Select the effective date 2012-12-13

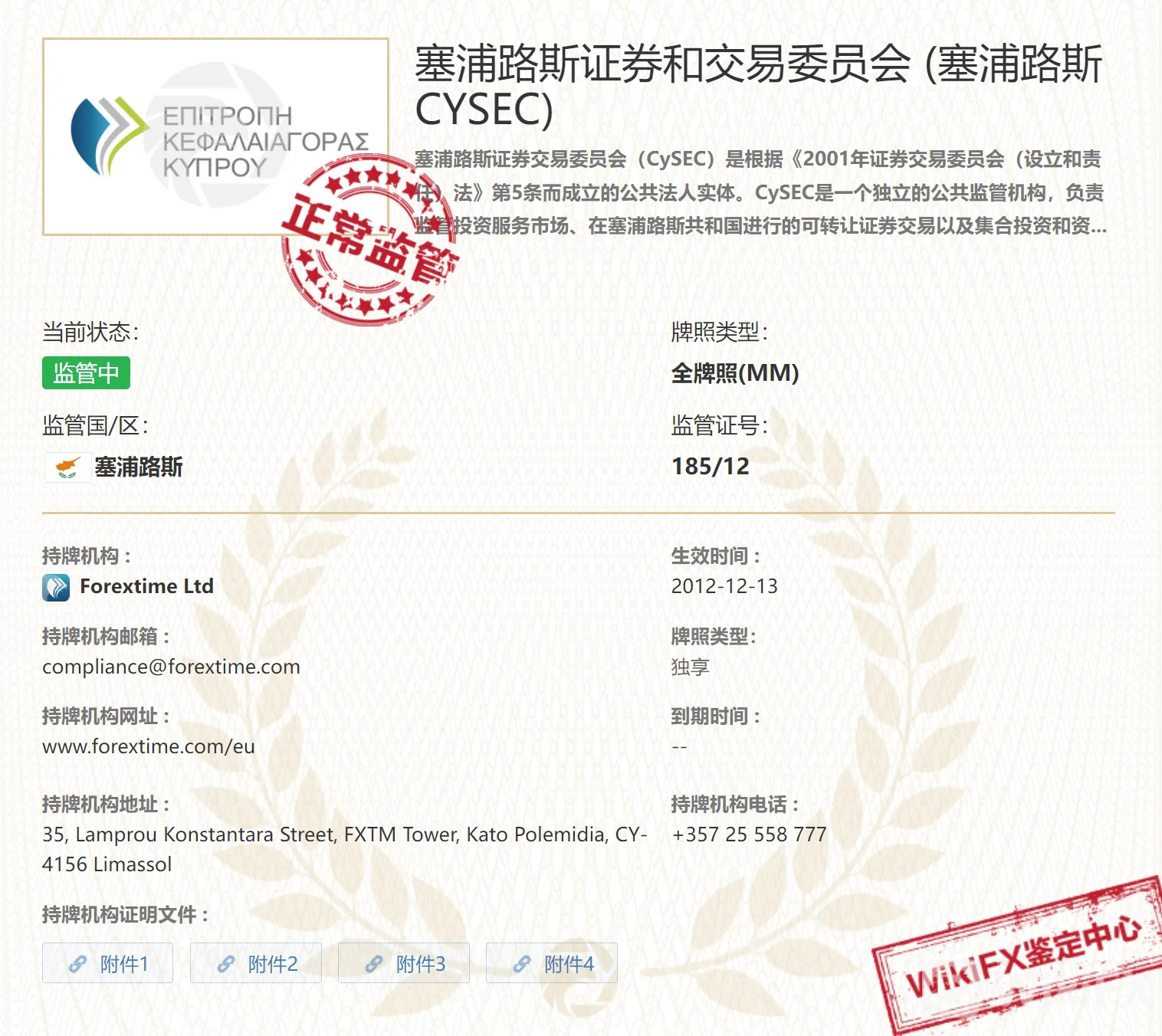click(724, 586)
